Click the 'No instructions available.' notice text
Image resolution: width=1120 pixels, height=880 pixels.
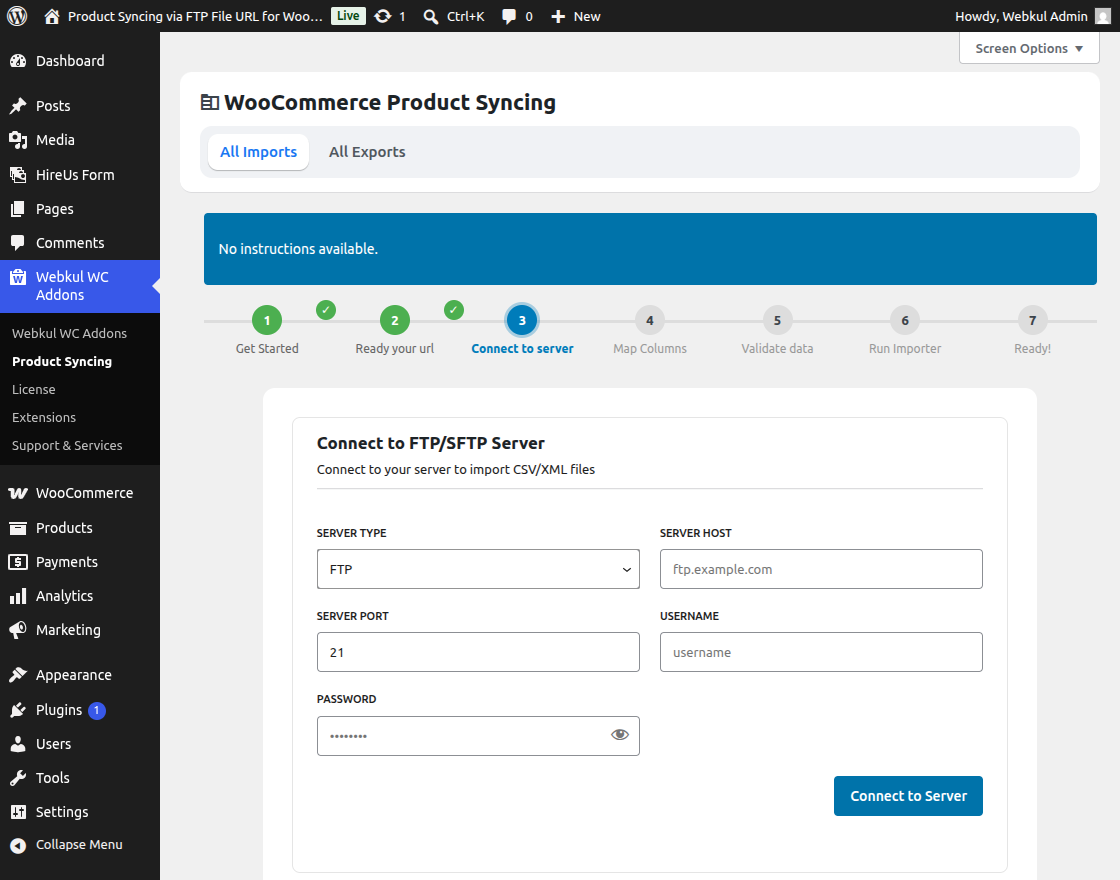coord(298,249)
